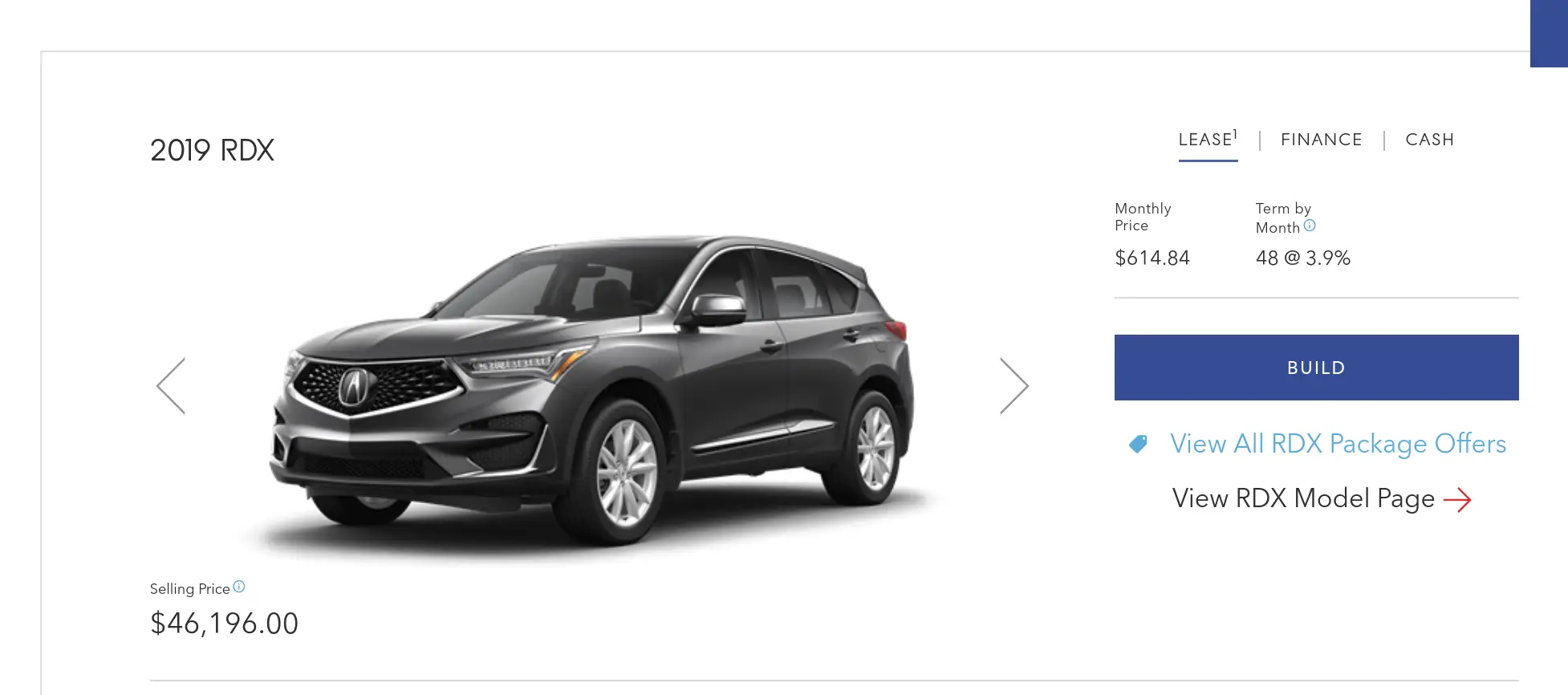Click the blue block in the top-right corner

point(1549,34)
